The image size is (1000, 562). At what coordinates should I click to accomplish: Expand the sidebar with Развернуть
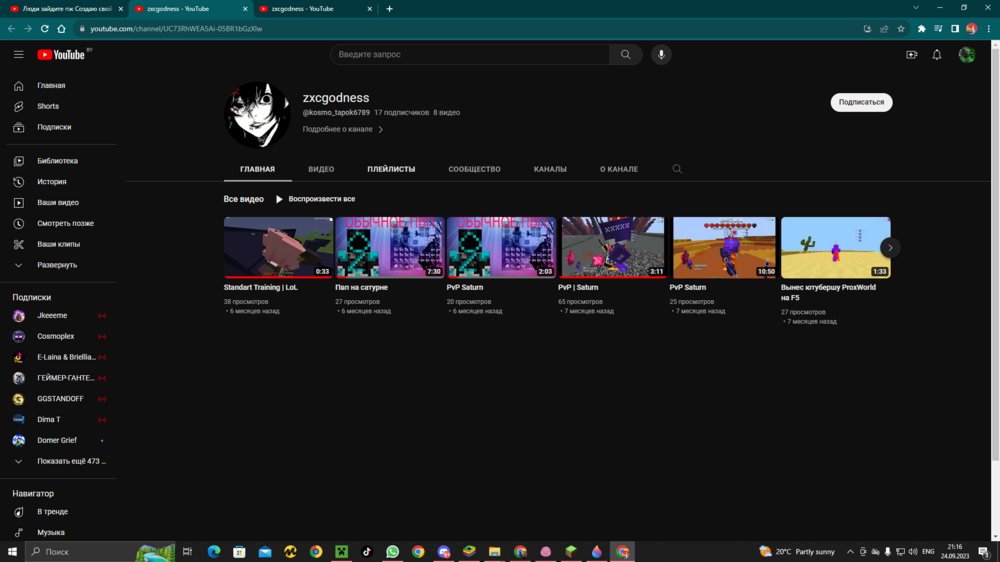[x=58, y=265]
